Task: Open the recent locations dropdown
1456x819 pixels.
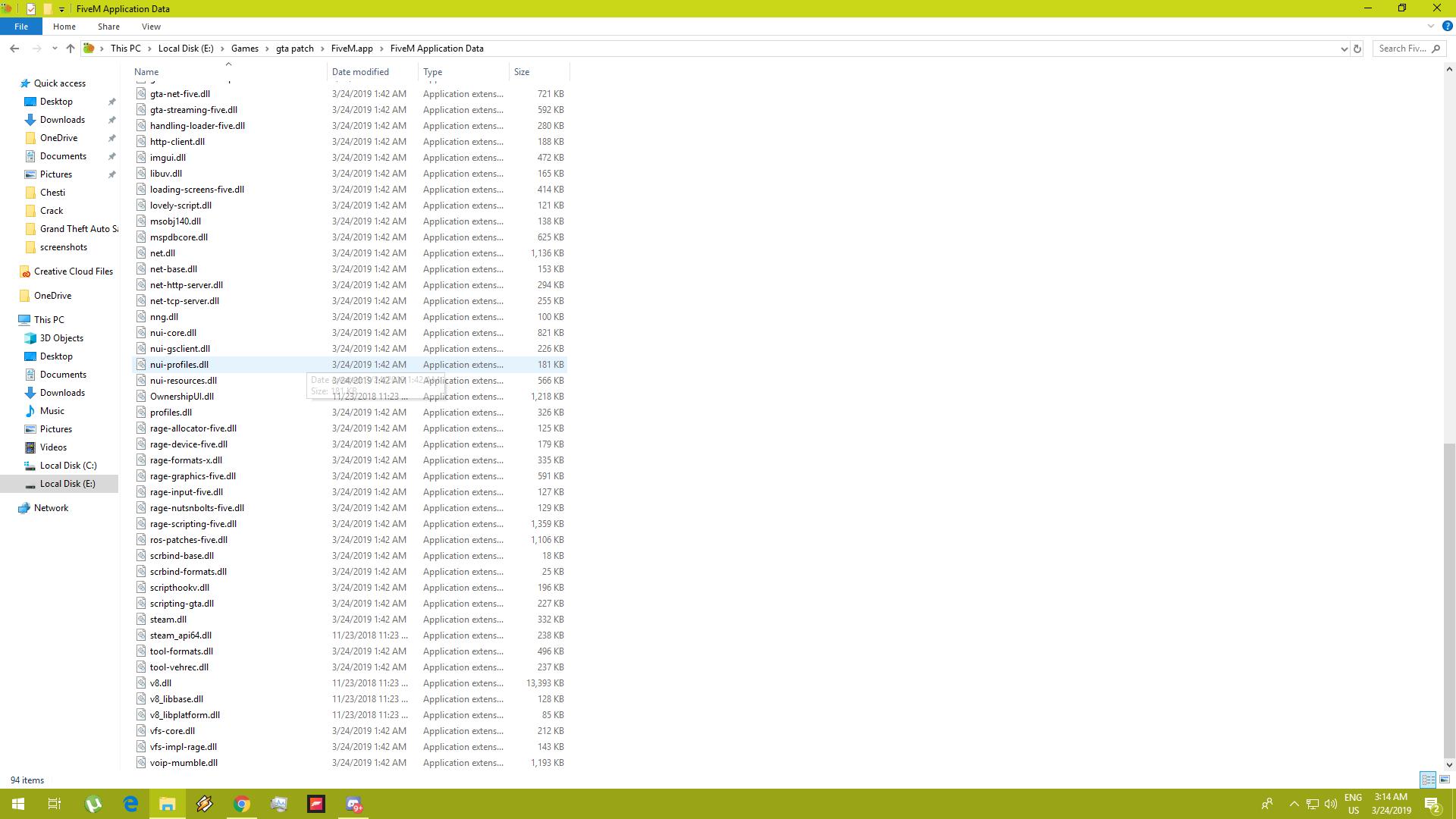Action: [x=55, y=49]
